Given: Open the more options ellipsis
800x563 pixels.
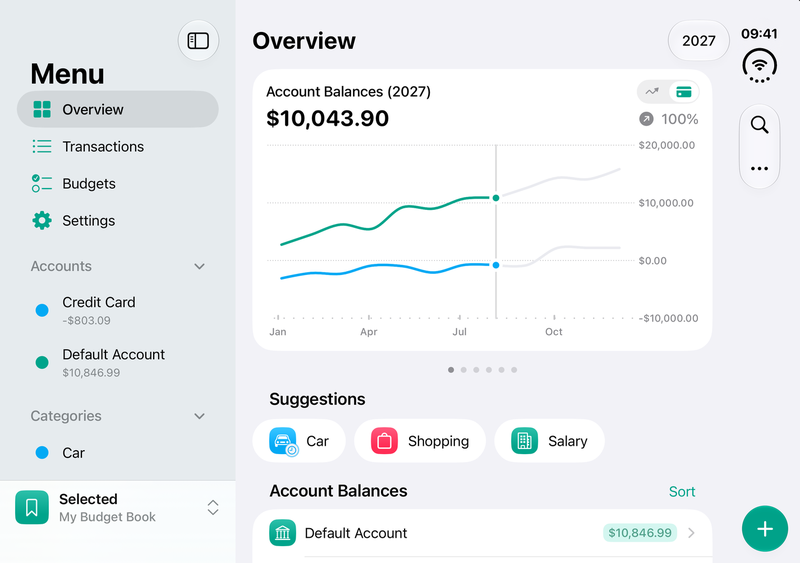Looking at the screenshot, I should tap(760, 168).
